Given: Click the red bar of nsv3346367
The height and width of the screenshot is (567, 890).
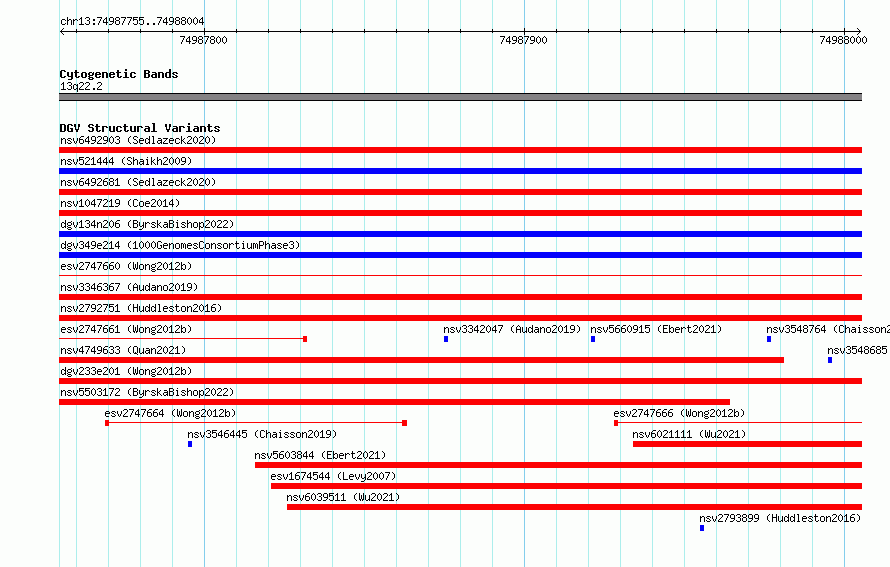Looking at the screenshot, I should (x=460, y=297).
